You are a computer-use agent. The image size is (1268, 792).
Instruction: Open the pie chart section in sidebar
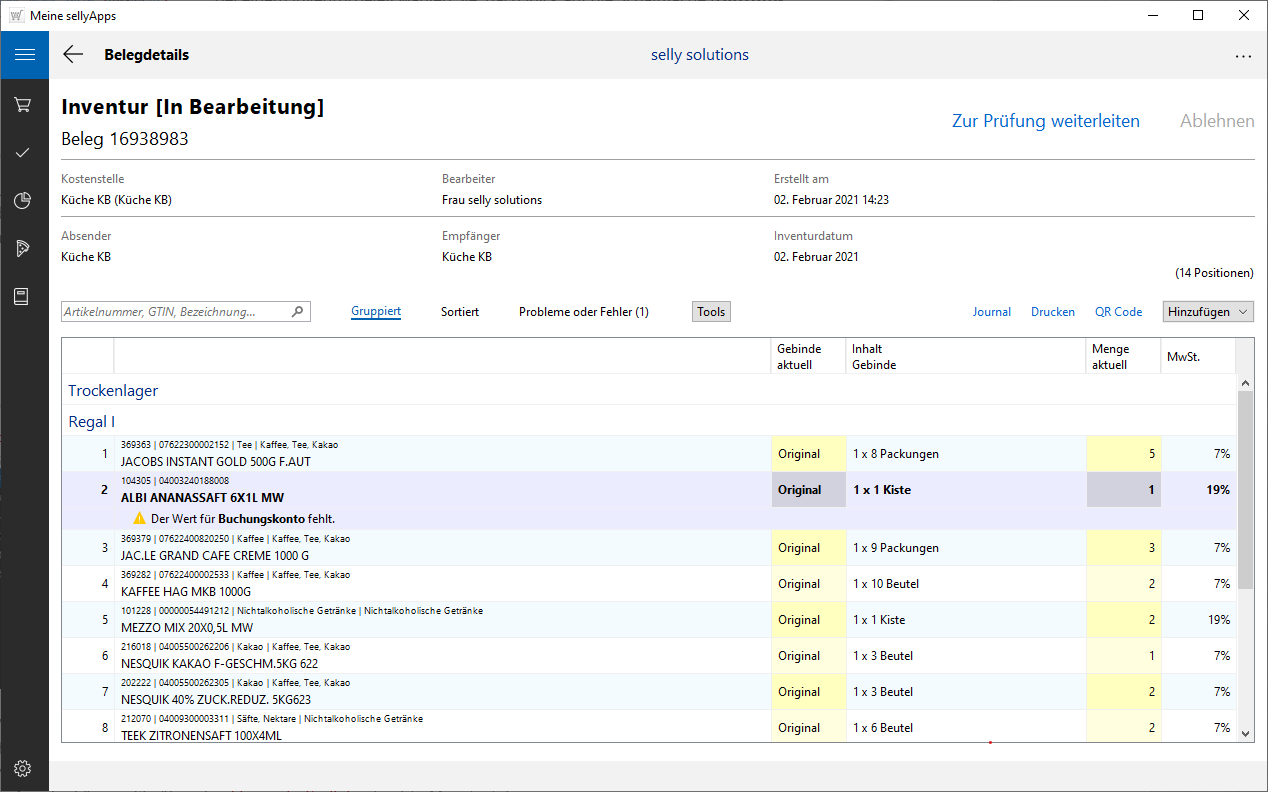pos(23,201)
